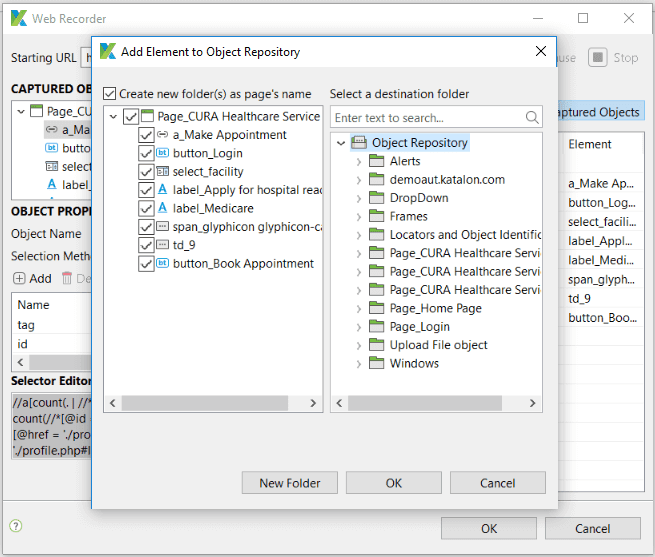Viewport: 655px width, 557px height.
Task: Uncheck the span_glyphicon checkbox
Action: click(x=146, y=226)
